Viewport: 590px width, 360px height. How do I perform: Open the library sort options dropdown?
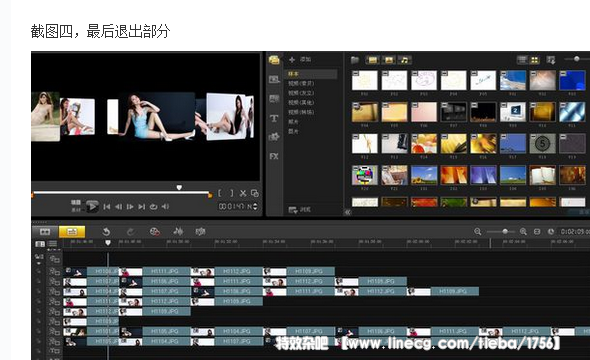point(551,60)
